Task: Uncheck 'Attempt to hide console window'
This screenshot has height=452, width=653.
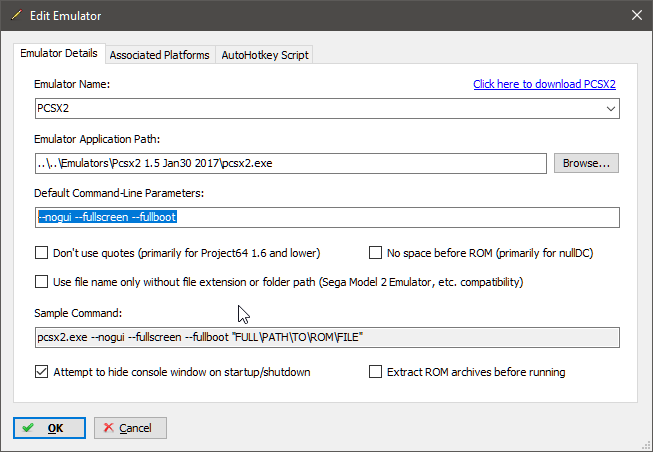Action: coord(41,372)
